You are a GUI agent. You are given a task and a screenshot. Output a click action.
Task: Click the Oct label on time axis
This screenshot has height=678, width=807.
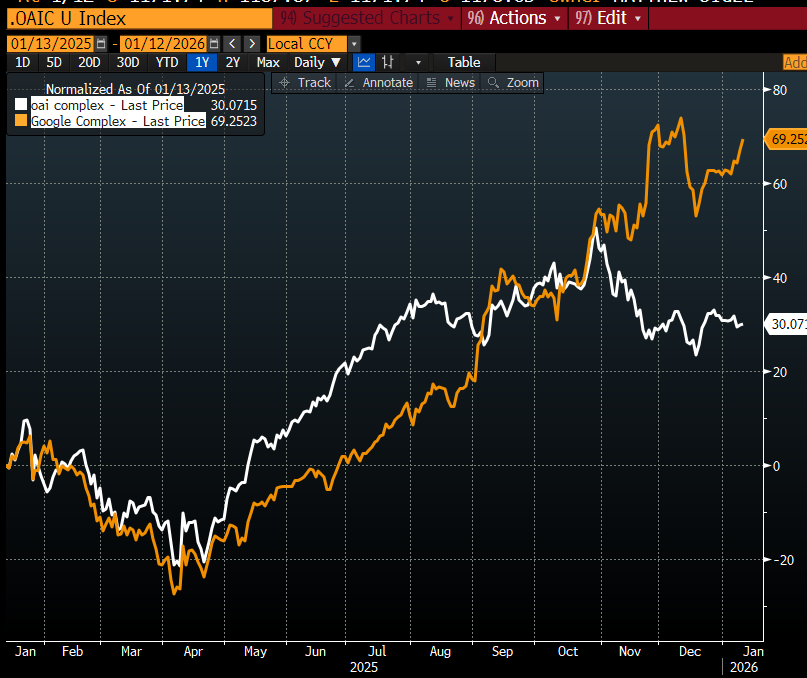(568, 651)
